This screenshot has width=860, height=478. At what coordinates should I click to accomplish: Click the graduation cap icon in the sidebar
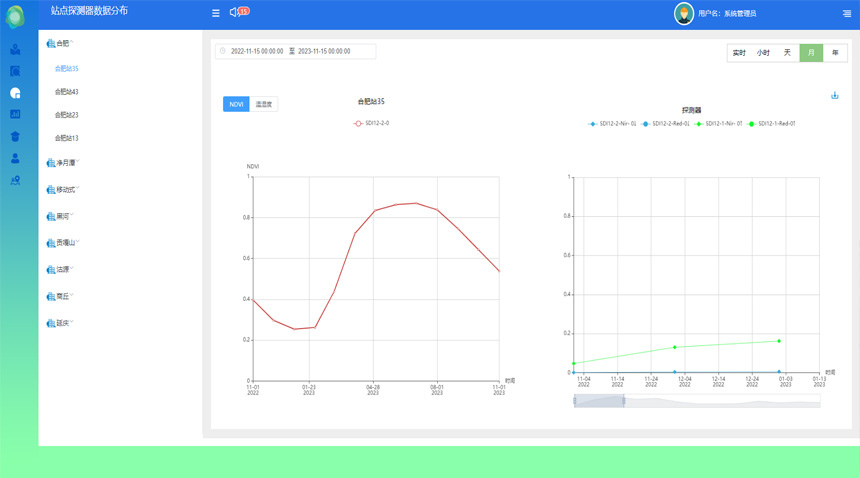click(15, 137)
